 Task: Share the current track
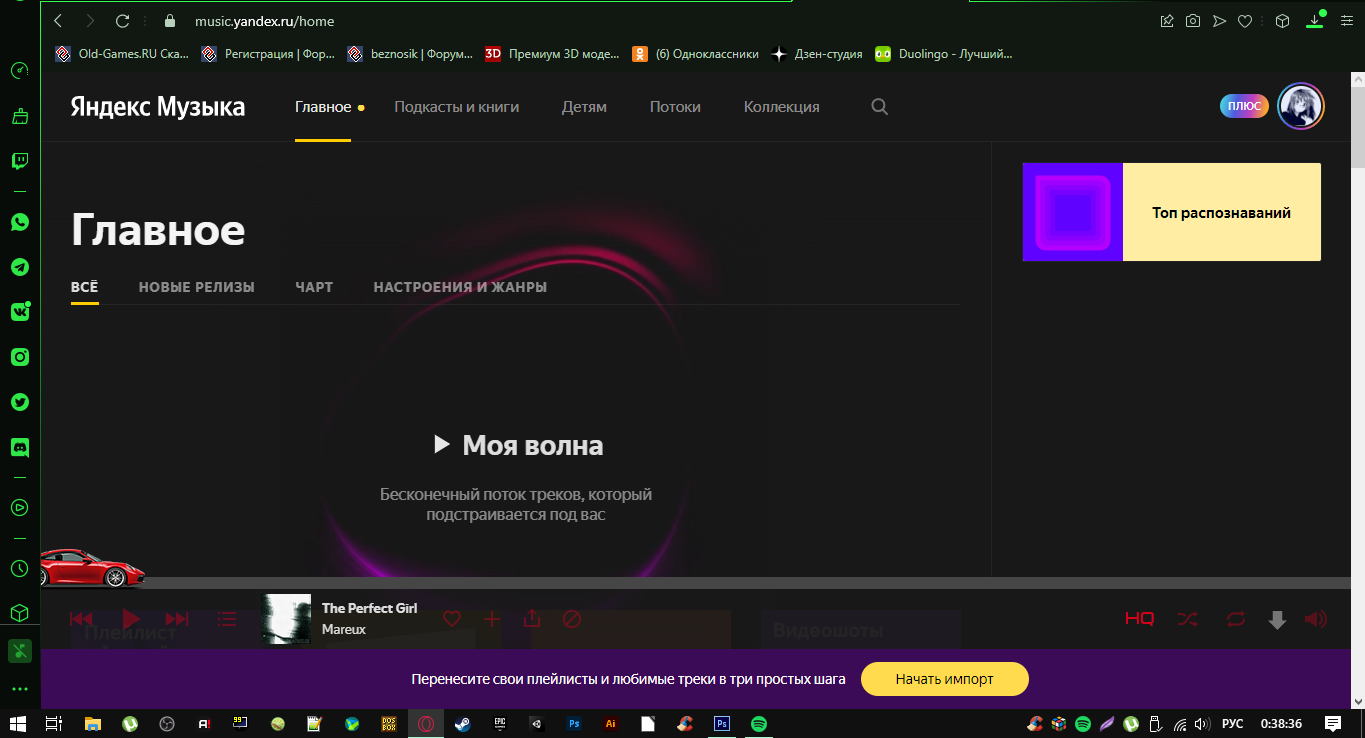532,619
